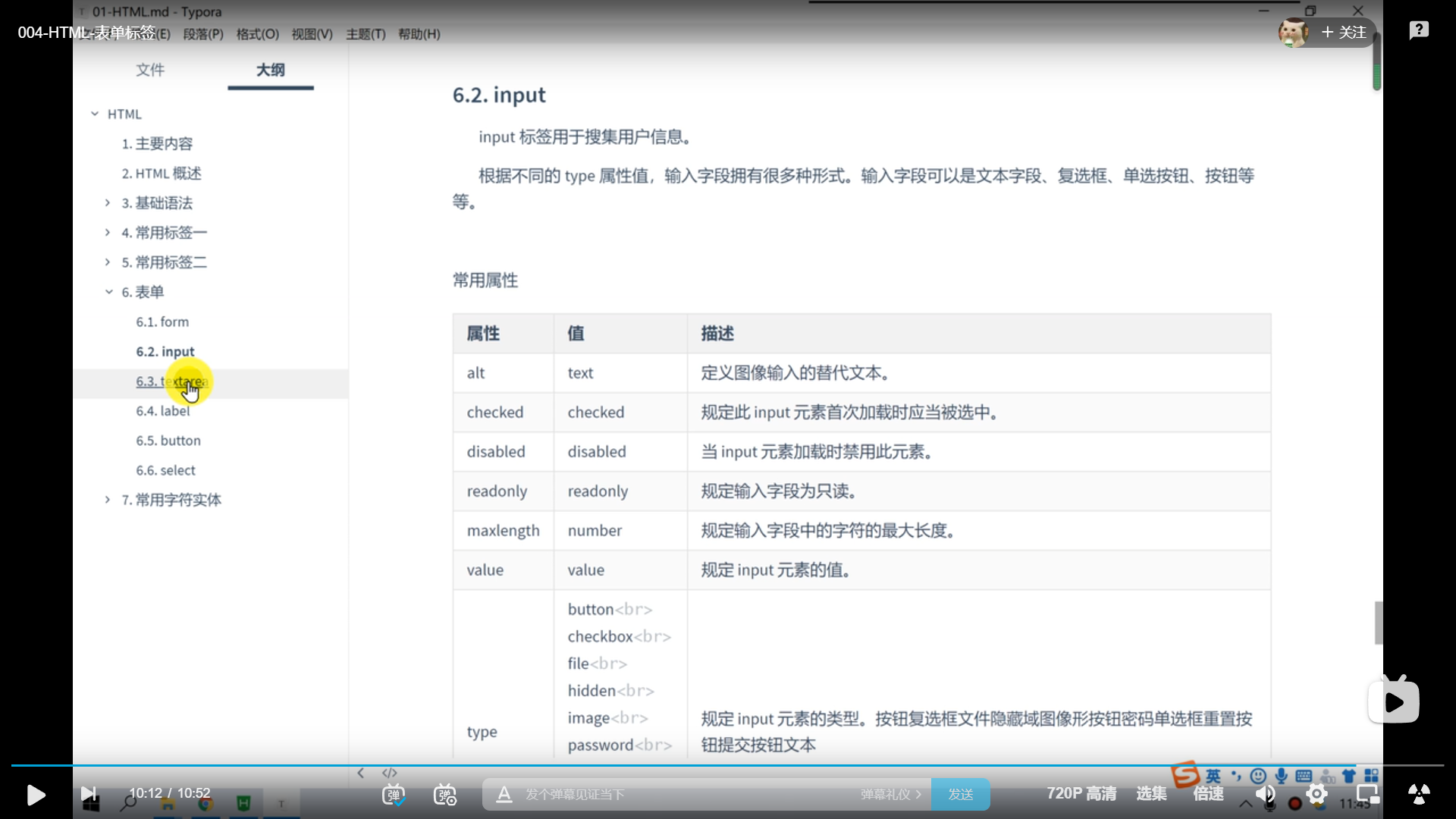Image resolution: width=1456 pixels, height=819 pixels.
Task: Toggle the 英 subtitle switch
Action: [x=1213, y=776]
